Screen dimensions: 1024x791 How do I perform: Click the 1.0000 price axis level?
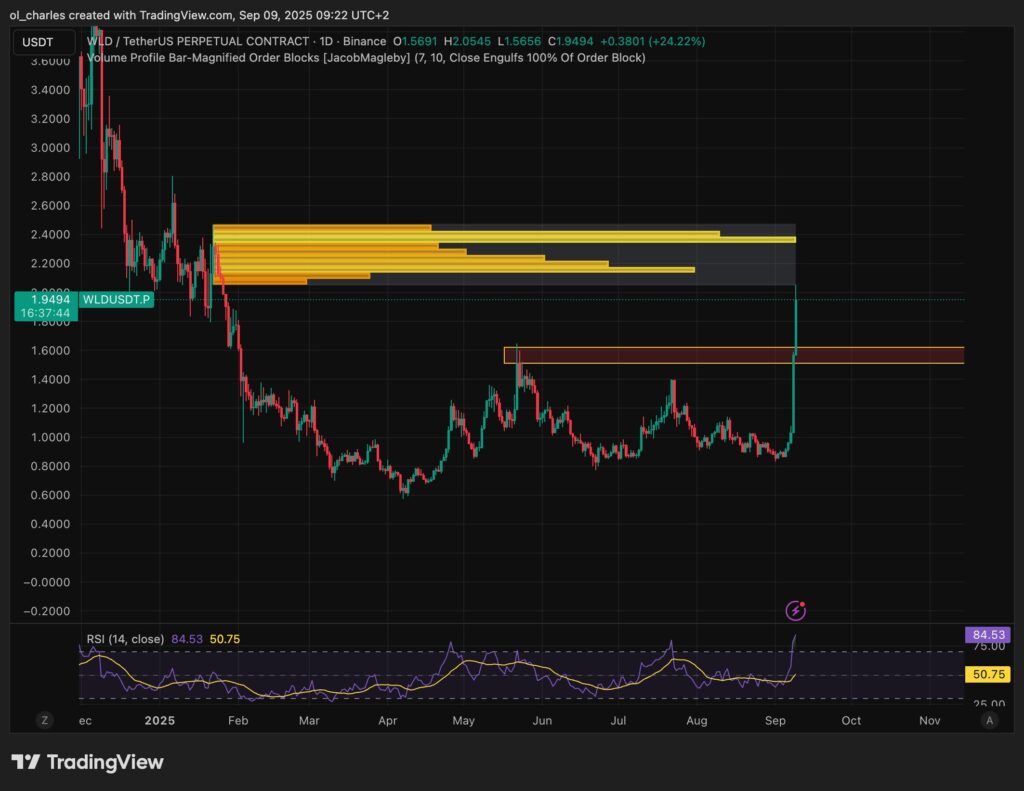pyautogui.click(x=46, y=438)
